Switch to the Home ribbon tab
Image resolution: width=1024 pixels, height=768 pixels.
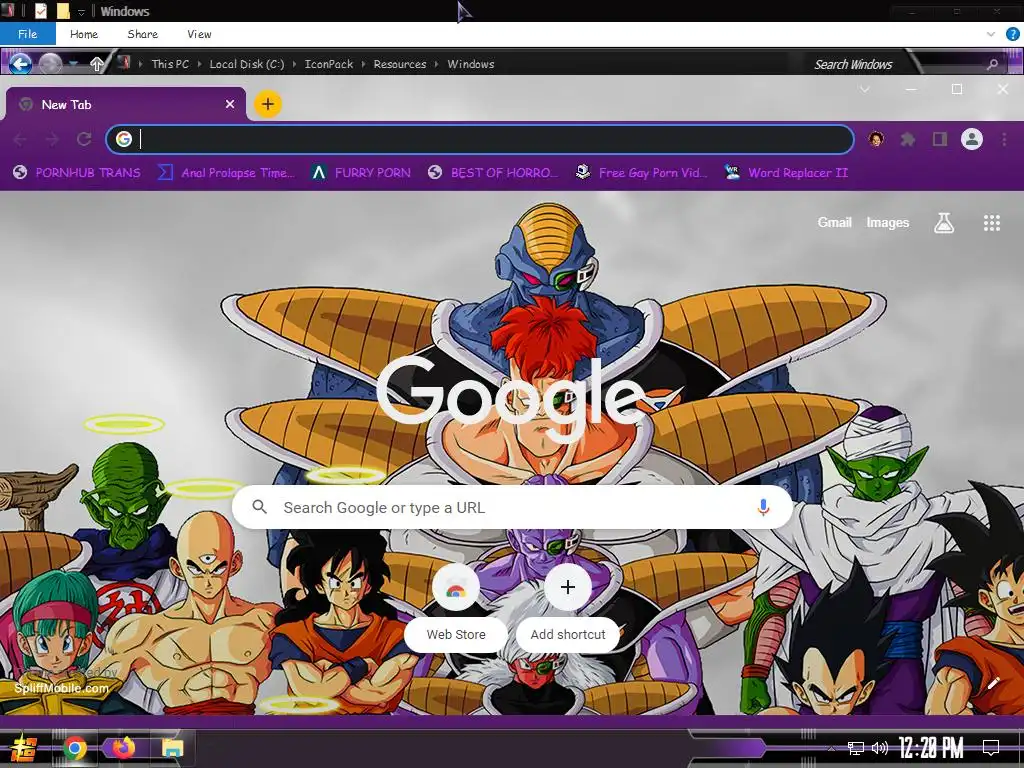(x=84, y=34)
